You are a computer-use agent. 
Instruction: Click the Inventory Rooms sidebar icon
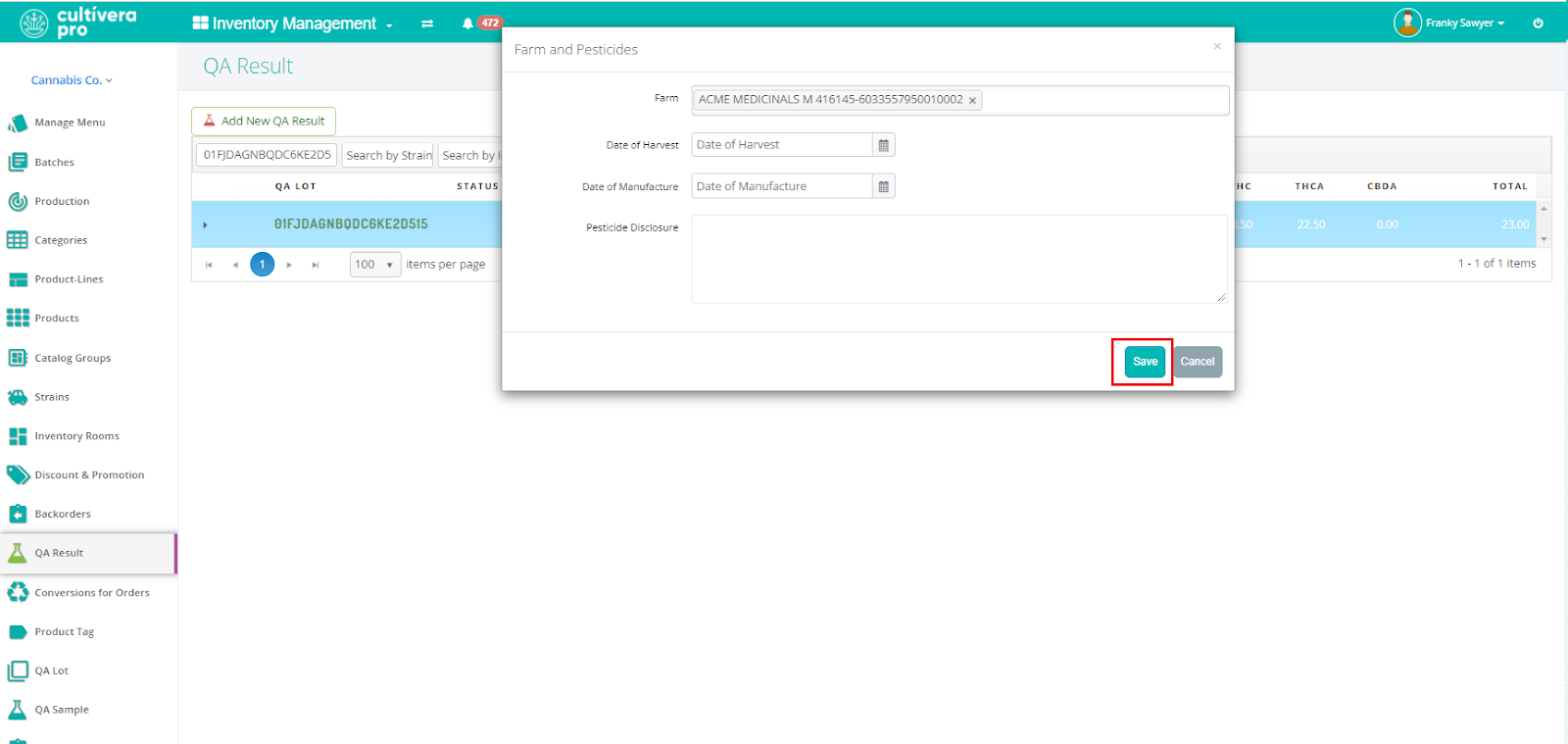tap(18, 436)
